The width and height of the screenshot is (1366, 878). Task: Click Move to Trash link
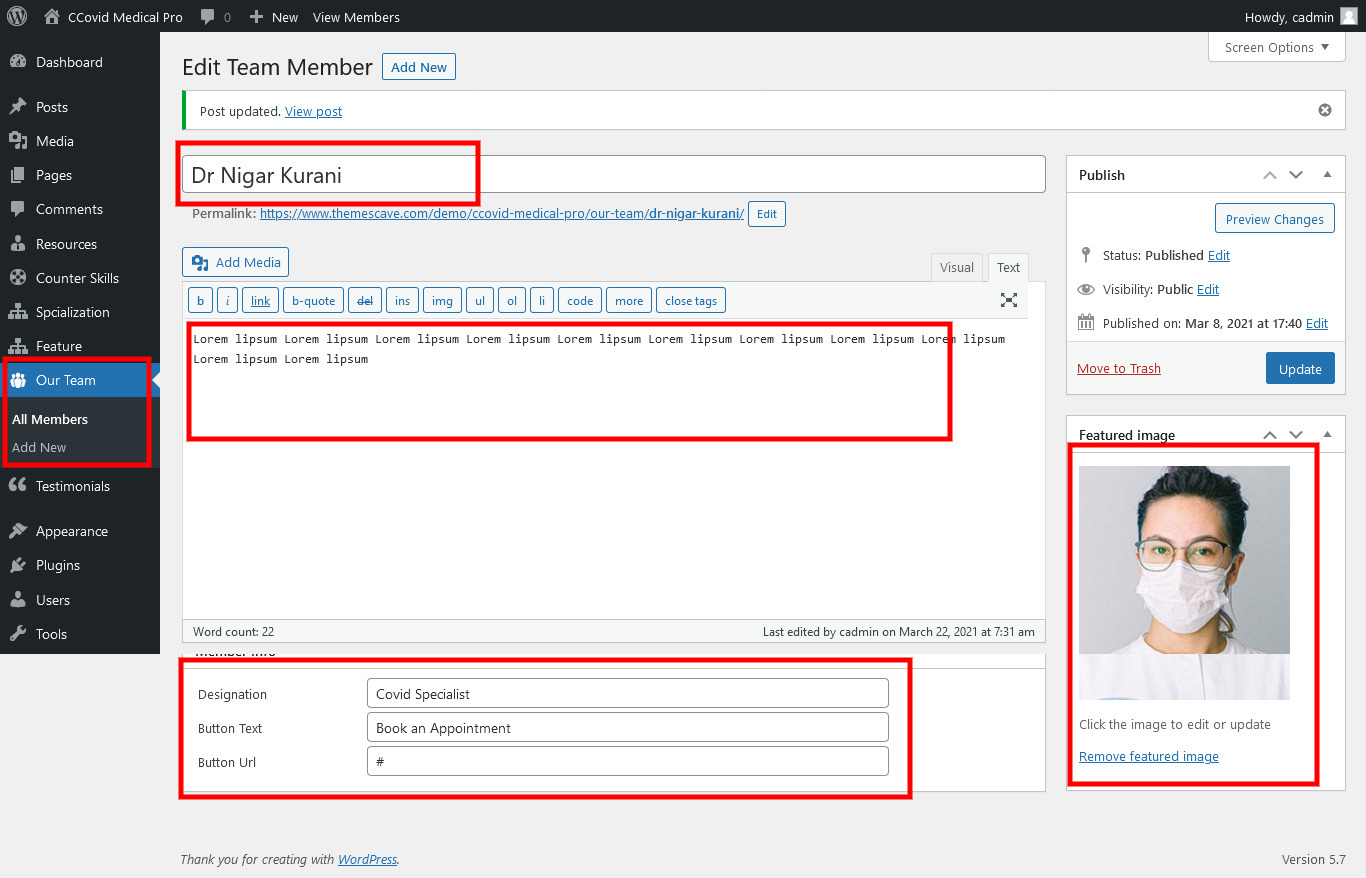tap(1119, 368)
